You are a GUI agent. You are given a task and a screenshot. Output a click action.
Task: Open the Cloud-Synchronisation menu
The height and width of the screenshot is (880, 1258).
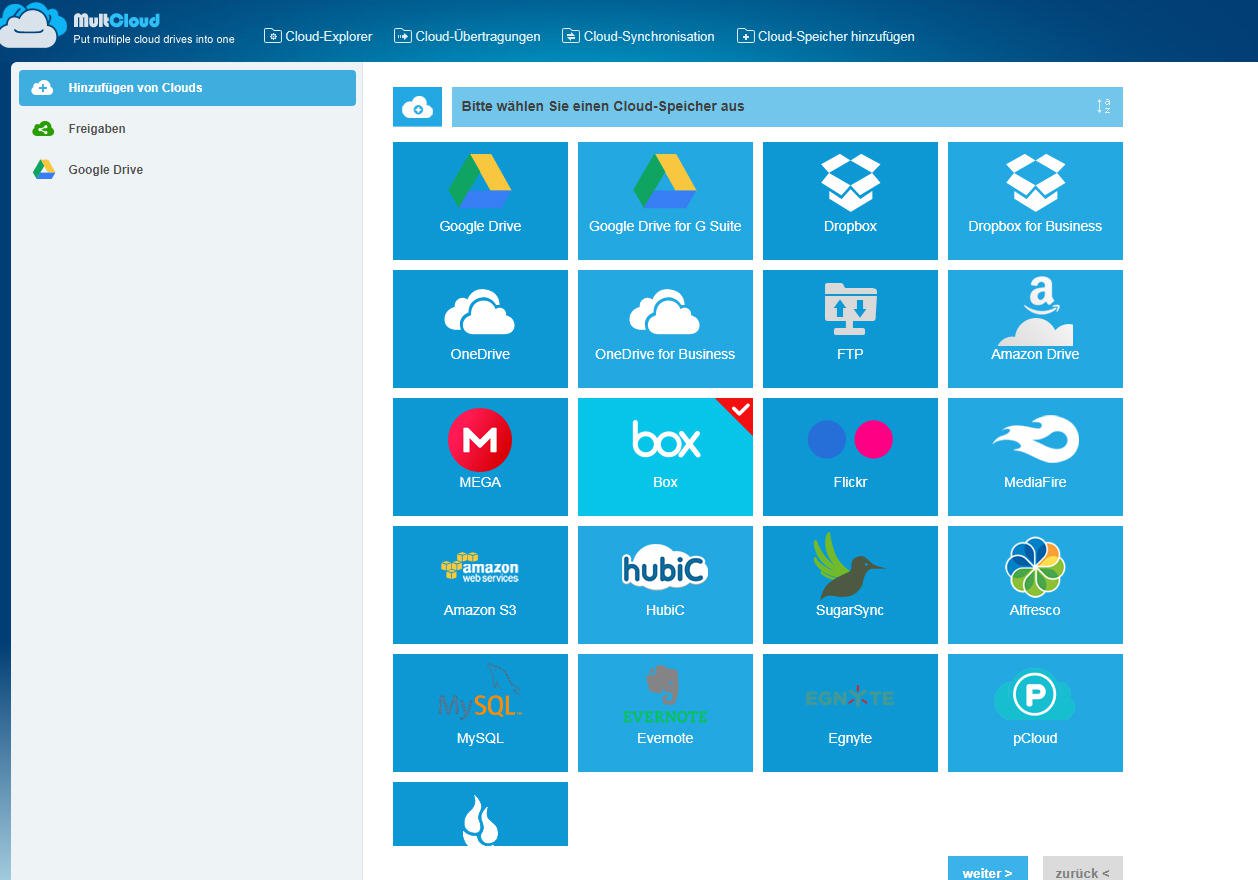[x=638, y=36]
